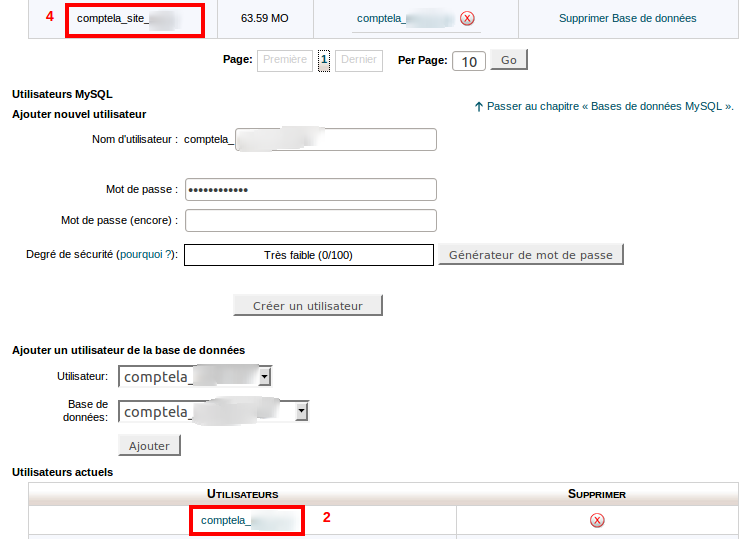
Task: Click red X beside database user comptela_
Action: (x=467, y=19)
